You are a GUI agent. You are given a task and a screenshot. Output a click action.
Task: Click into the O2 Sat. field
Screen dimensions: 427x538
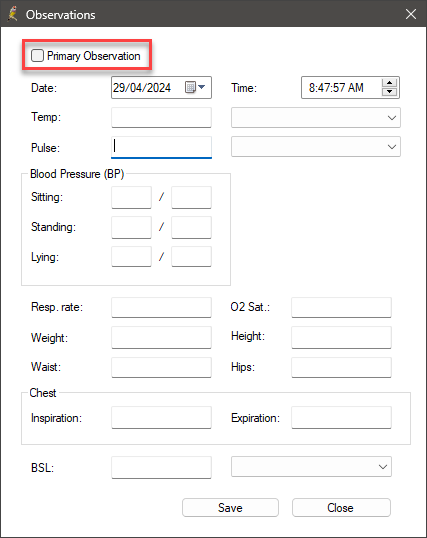pos(341,307)
